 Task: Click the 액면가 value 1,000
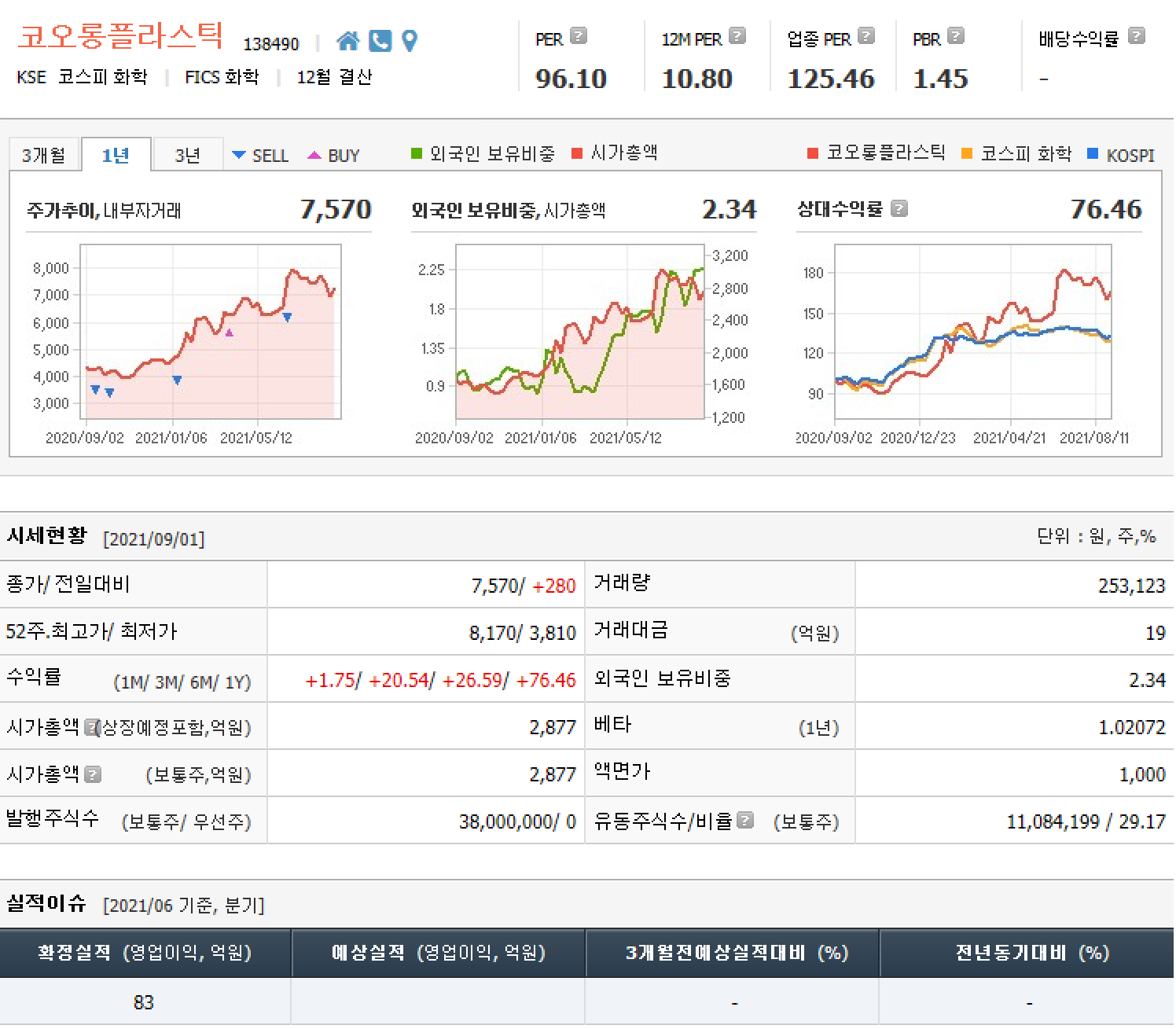1141,774
